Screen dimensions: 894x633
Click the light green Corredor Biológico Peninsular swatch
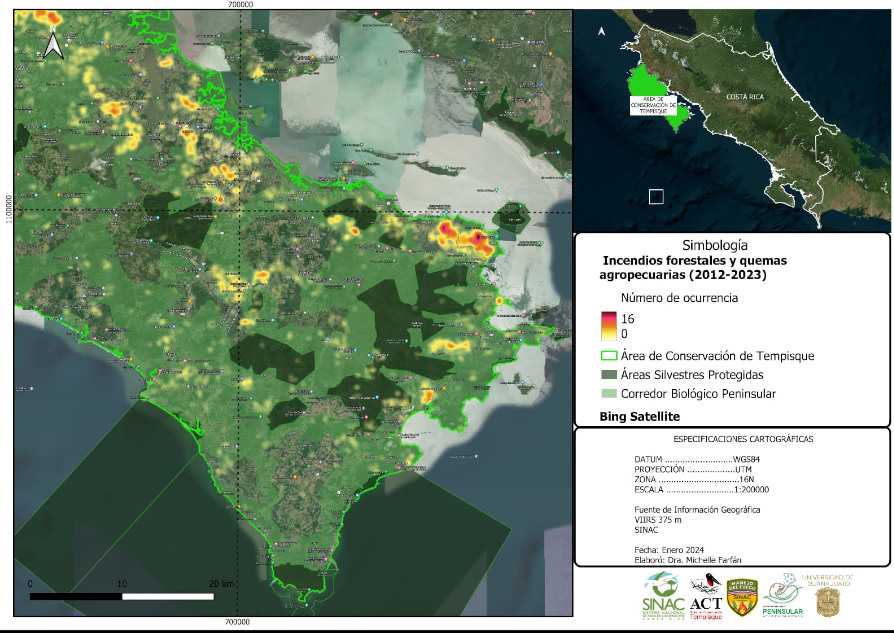pos(607,394)
